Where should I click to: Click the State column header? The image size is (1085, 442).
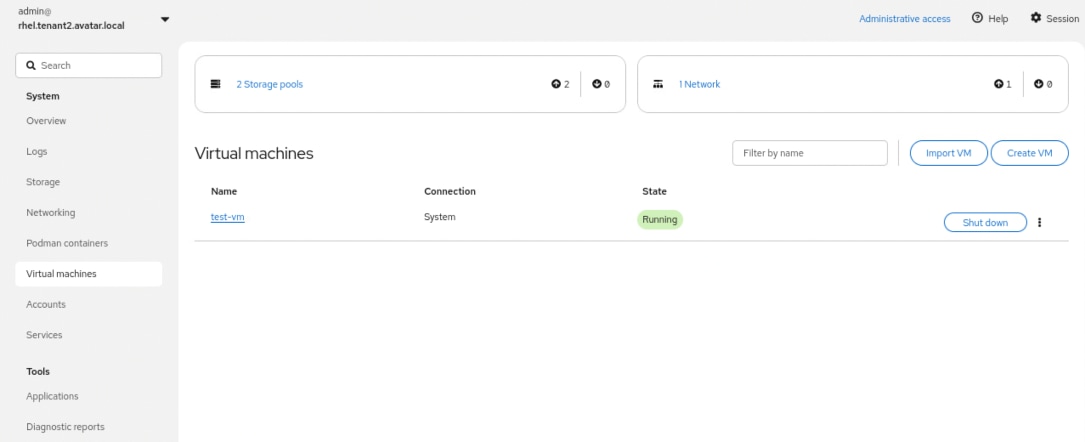pos(655,192)
